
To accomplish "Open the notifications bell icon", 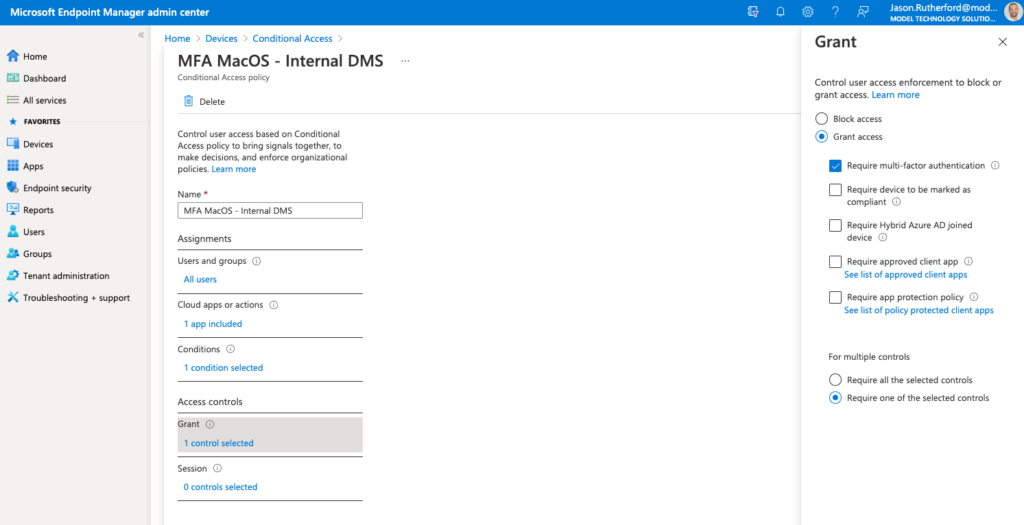I will tap(780, 12).
